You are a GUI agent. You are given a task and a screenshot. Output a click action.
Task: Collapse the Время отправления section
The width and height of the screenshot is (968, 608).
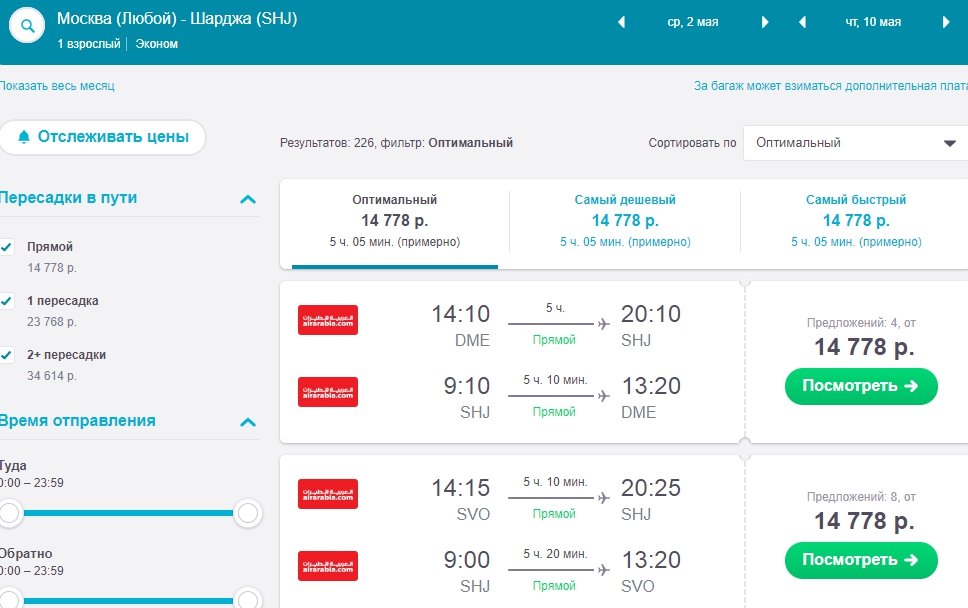[x=248, y=422]
